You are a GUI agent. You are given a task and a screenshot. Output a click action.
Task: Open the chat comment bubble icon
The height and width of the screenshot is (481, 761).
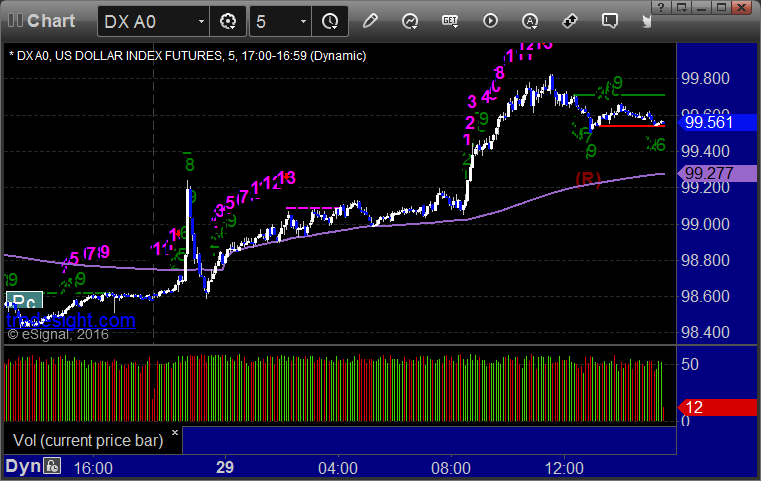click(x=610, y=21)
